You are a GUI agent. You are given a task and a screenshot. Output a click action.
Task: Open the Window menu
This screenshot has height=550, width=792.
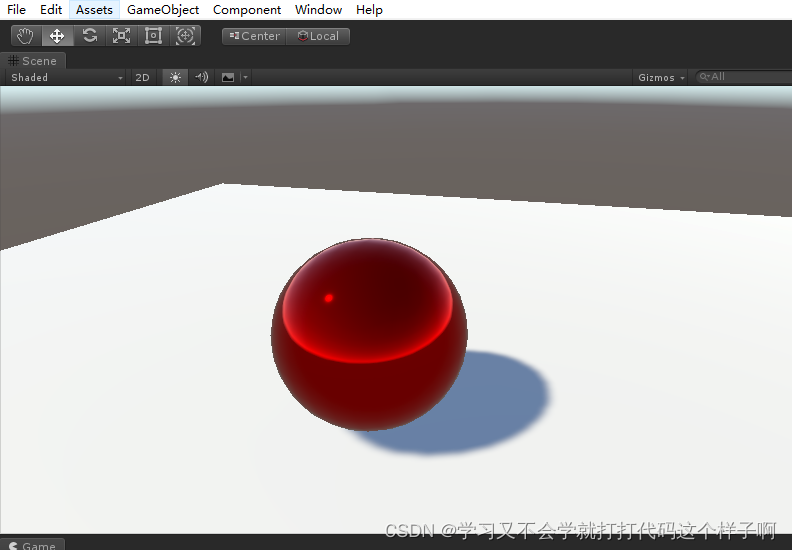318,10
